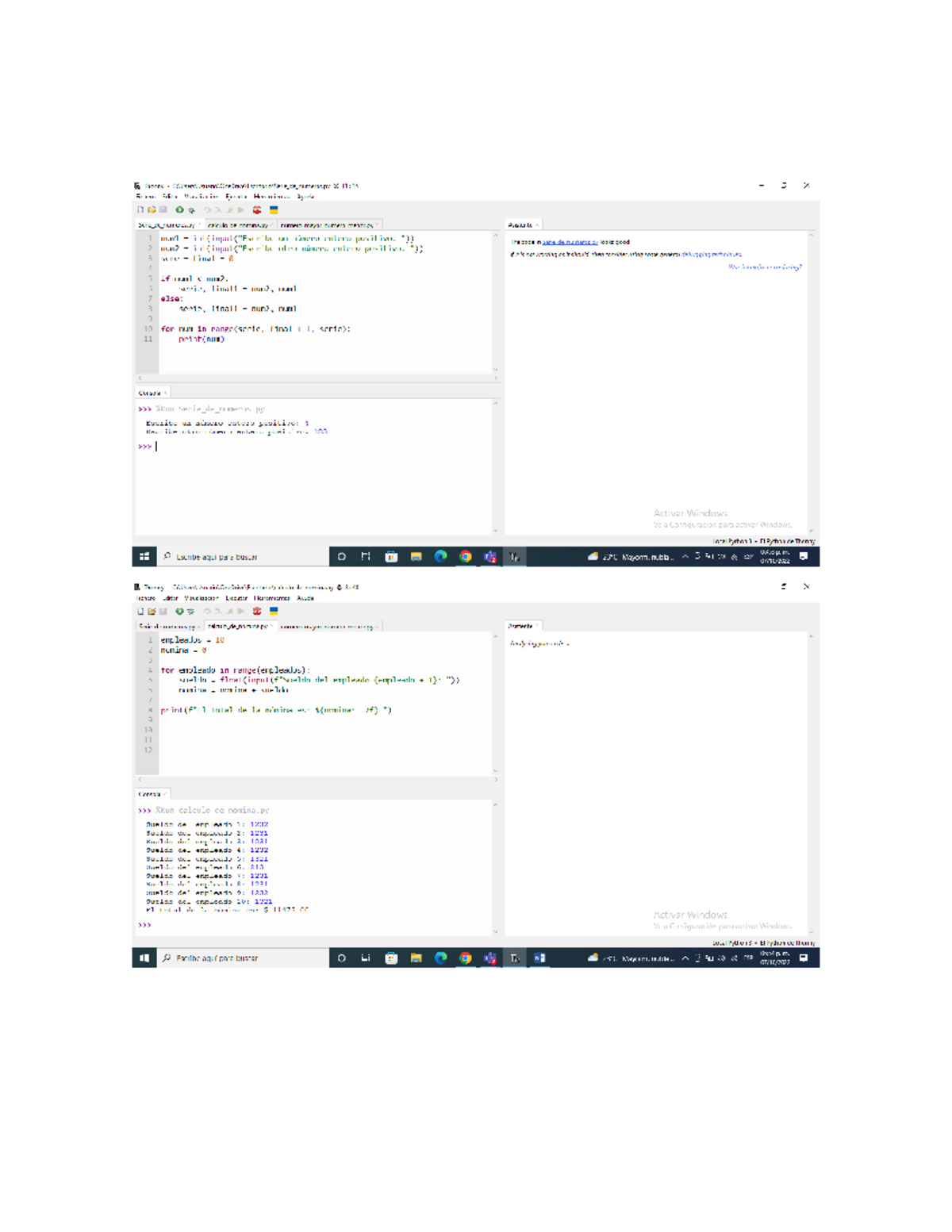Open a file using the folder toolbar icon
The width and height of the screenshot is (952, 1232).
pyautogui.click(x=152, y=209)
